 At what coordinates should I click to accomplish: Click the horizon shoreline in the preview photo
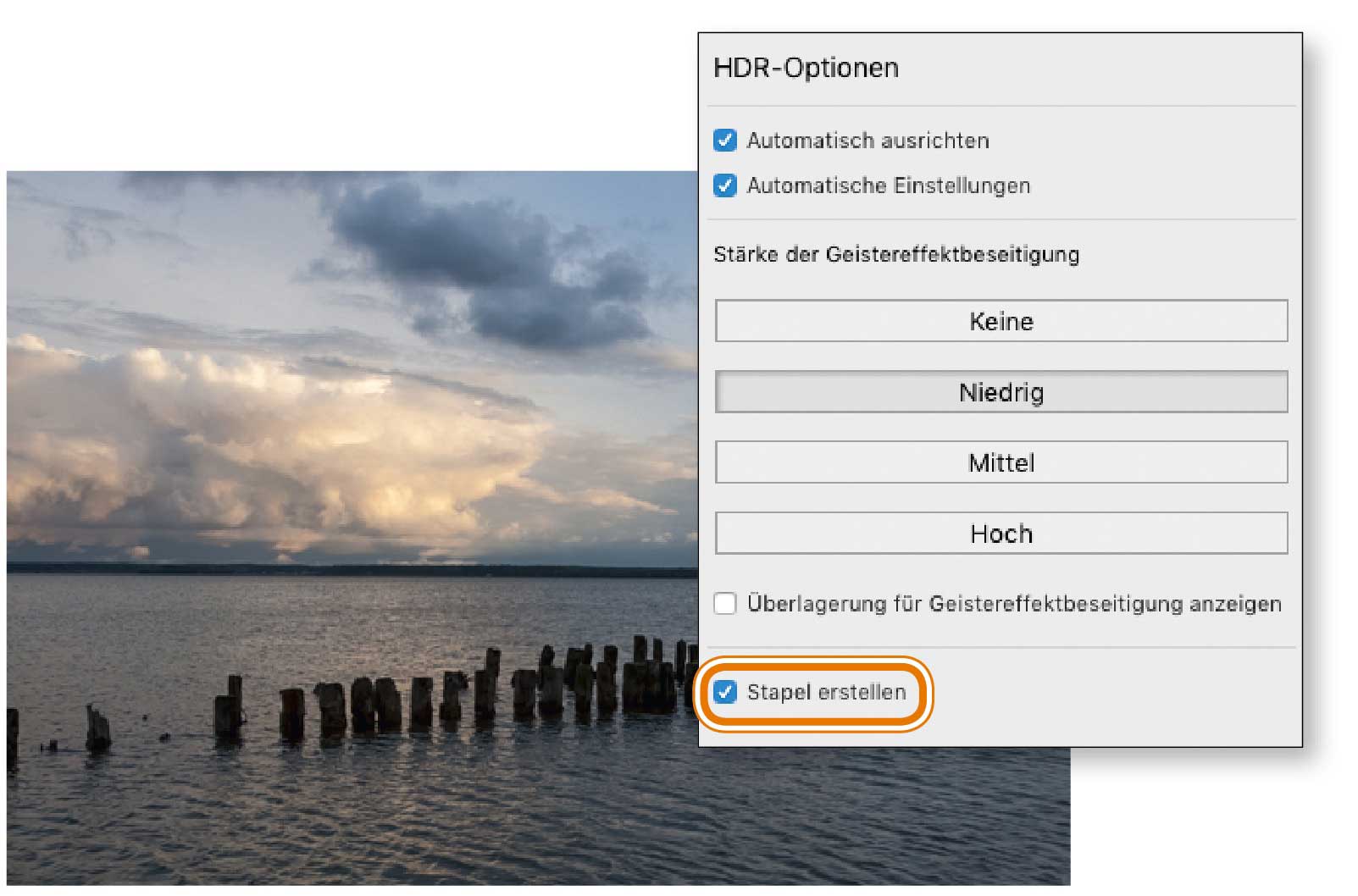click(x=339, y=569)
